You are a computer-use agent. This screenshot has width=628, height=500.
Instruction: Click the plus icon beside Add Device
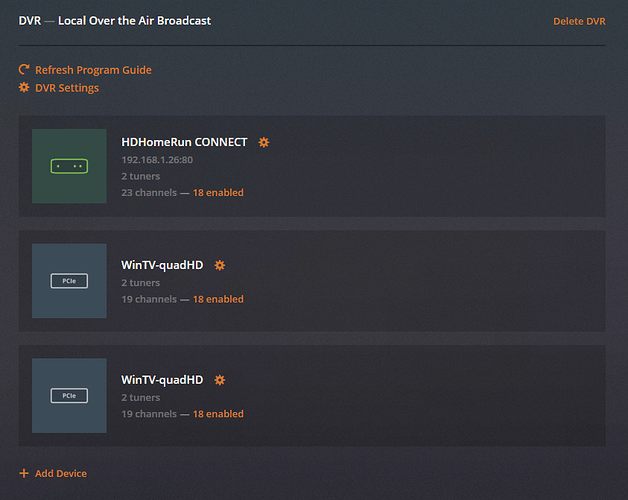pos(24,473)
